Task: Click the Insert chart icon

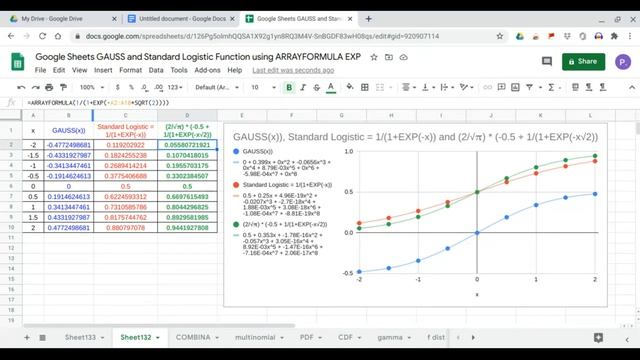Action: [516, 87]
